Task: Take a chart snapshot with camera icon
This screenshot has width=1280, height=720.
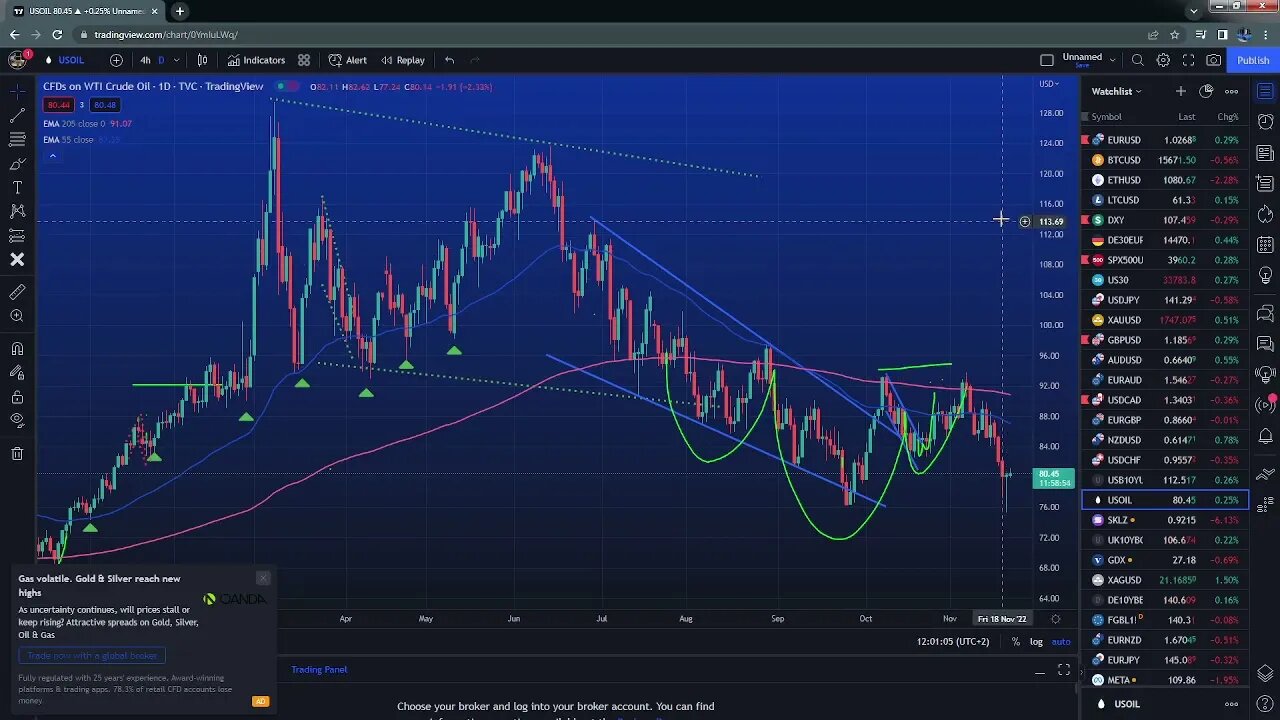Action: coord(1213,60)
